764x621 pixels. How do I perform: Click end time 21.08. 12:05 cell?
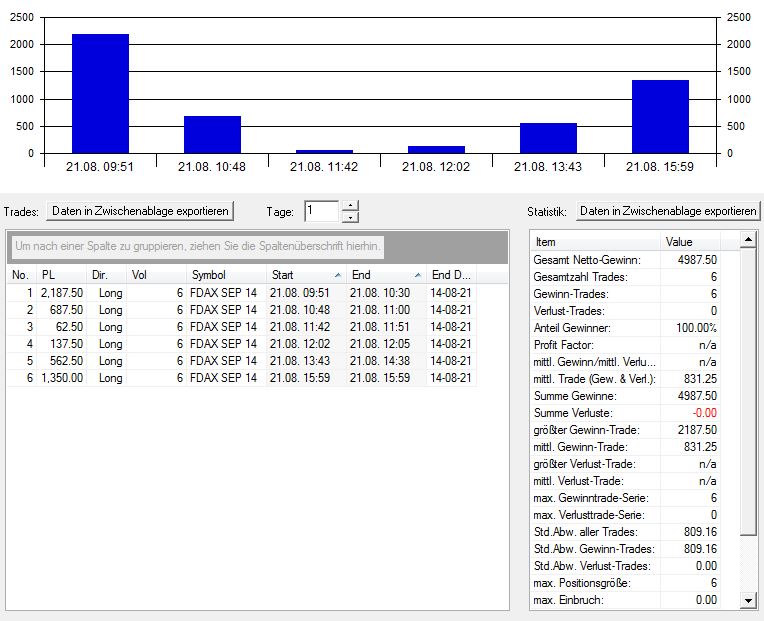point(386,344)
